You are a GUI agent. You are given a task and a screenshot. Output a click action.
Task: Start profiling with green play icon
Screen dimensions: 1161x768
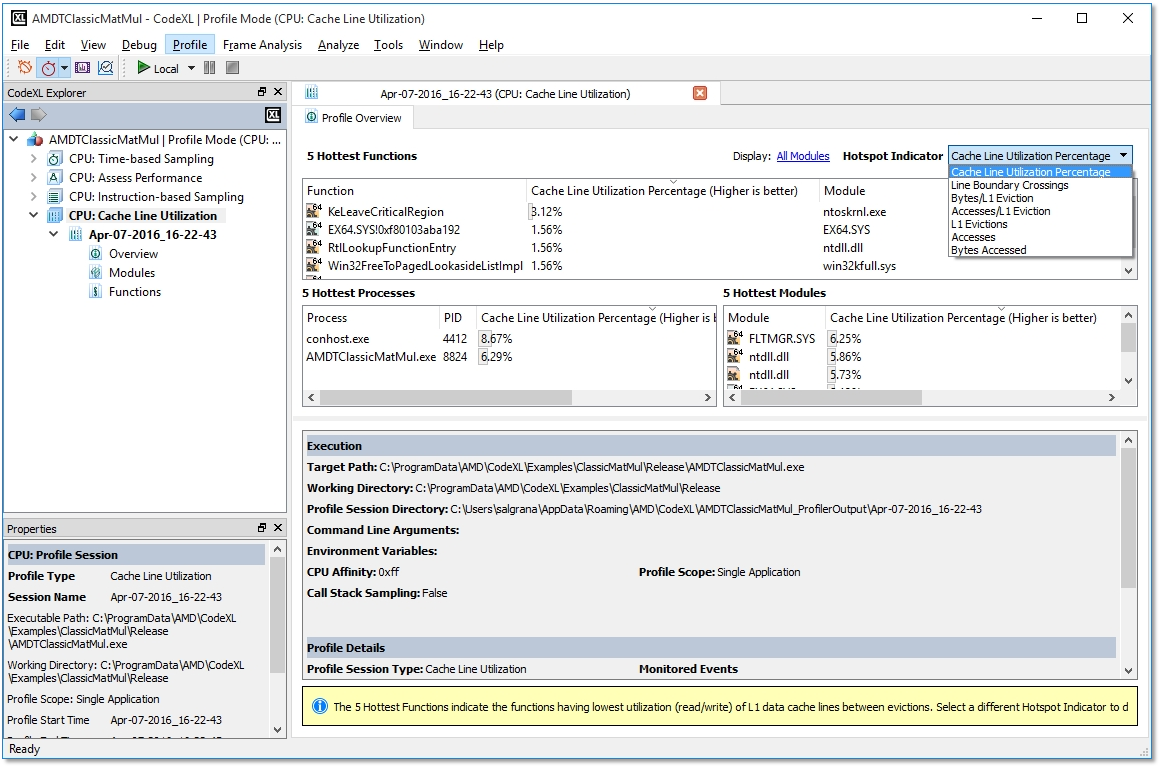pyautogui.click(x=144, y=68)
